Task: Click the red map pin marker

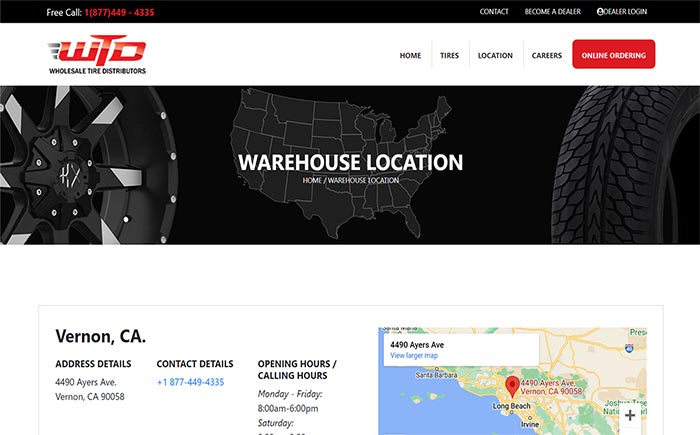Action: (x=512, y=386)
